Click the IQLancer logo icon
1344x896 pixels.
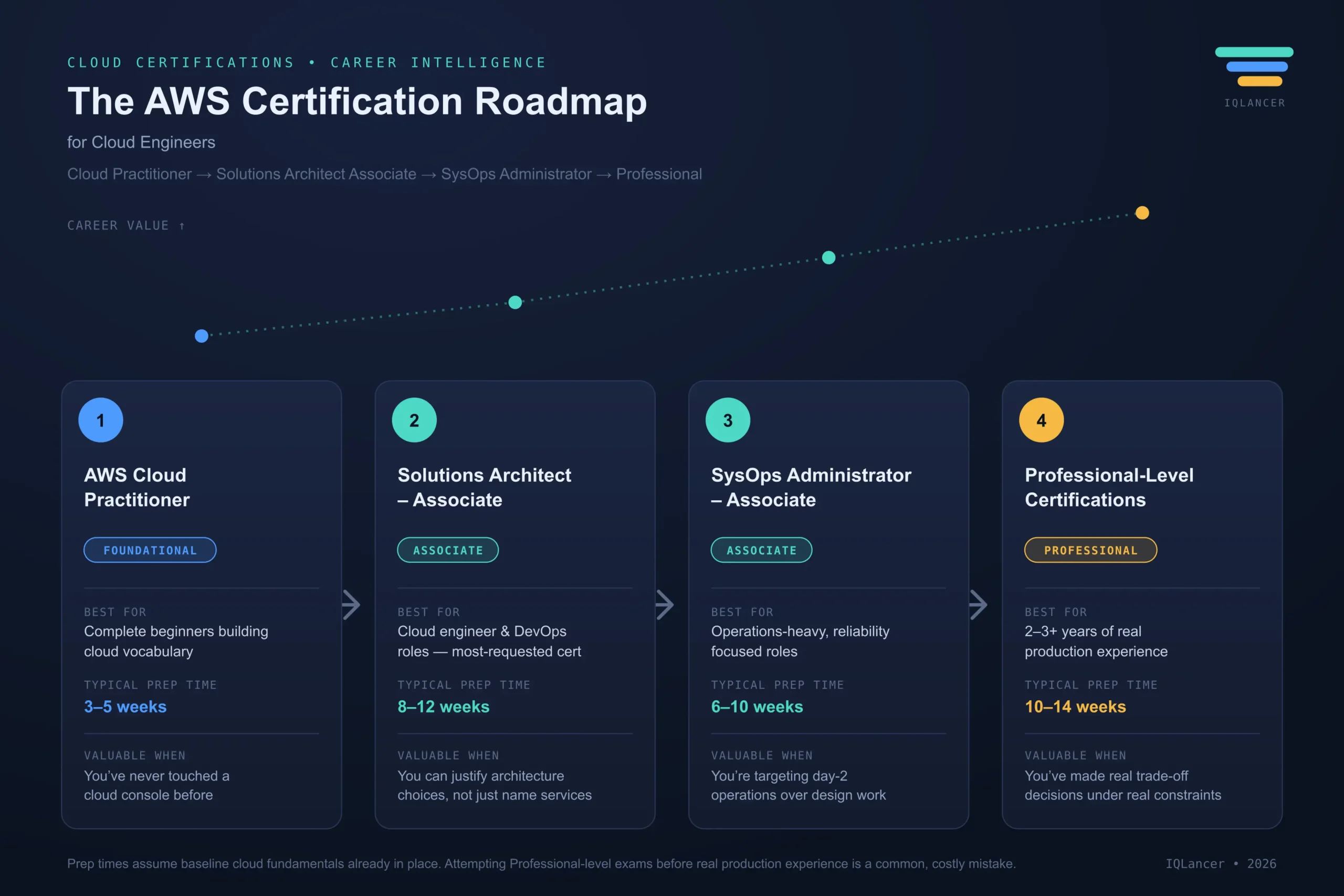1254,66
